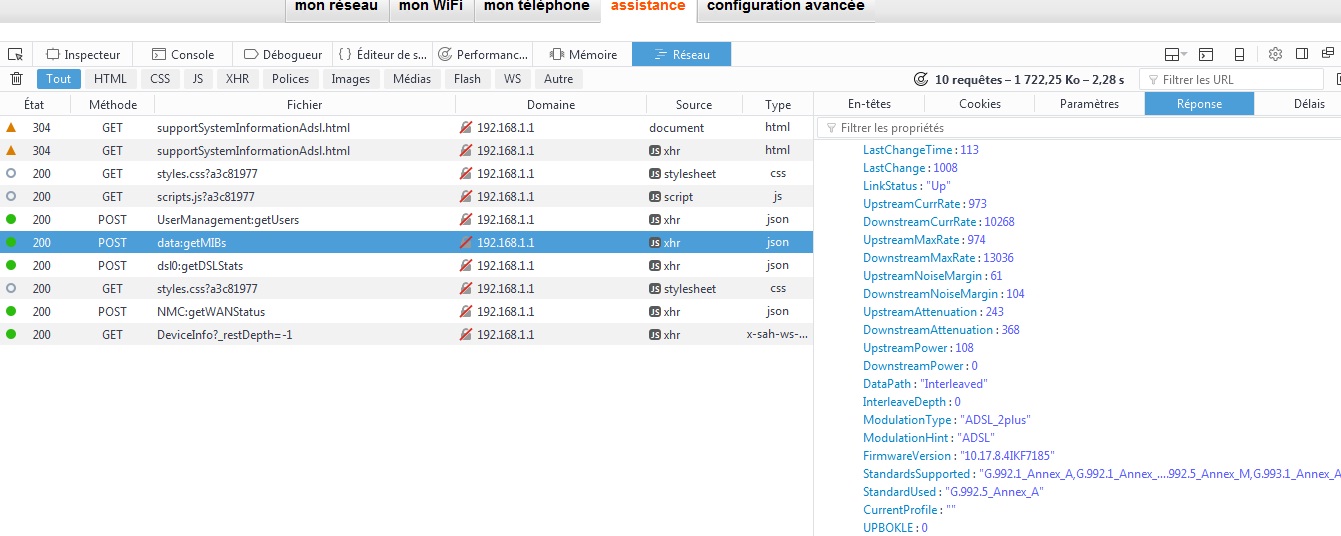Viewport: 1341px width, 536px height.
Task: Open frame selector dropdown arrow
Action: (1184, 54)
